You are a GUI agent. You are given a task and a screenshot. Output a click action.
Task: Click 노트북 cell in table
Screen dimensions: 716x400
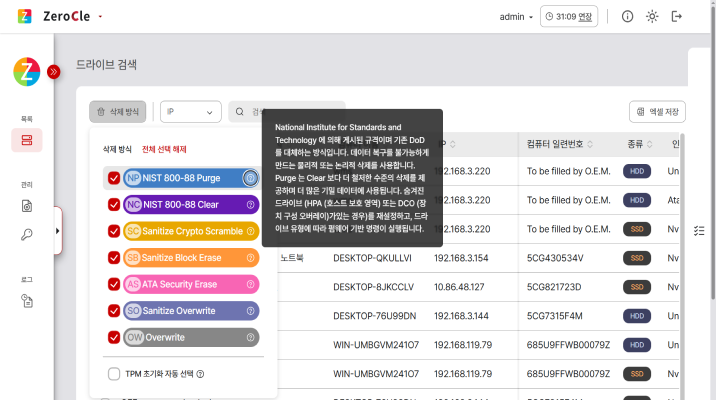pos(292,258)
